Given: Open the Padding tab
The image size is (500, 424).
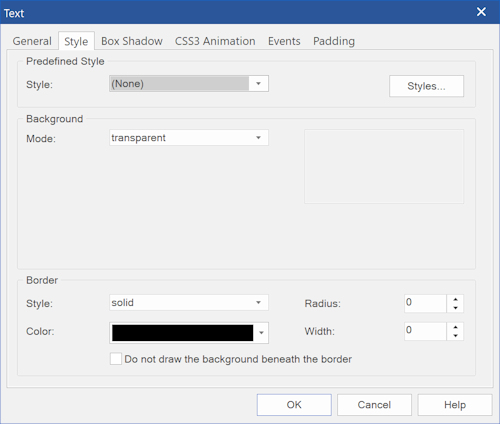Looking at the screenshot, I should click(334, 41).
